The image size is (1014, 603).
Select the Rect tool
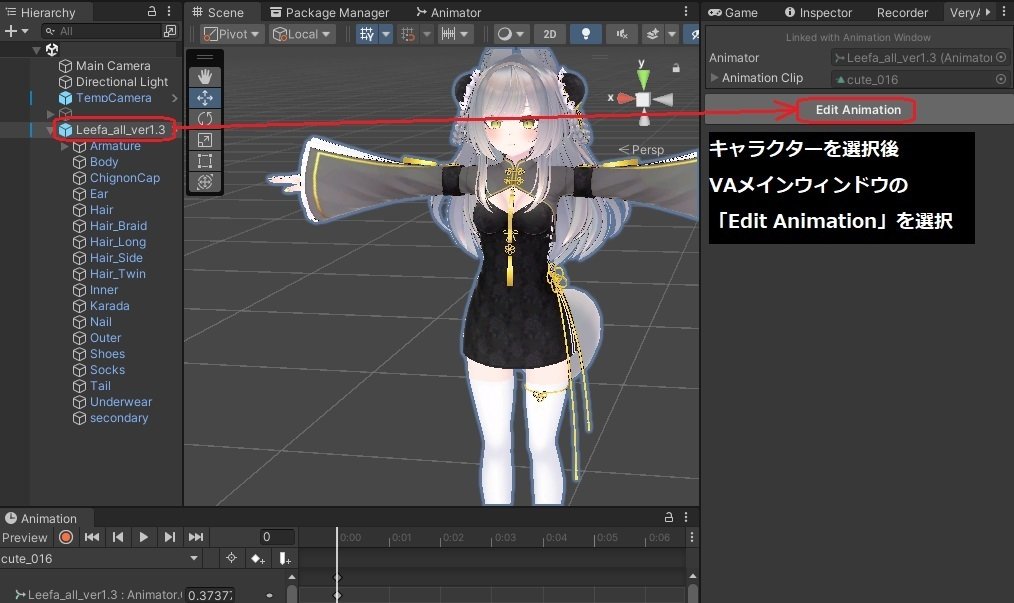[x=204, y=161]
